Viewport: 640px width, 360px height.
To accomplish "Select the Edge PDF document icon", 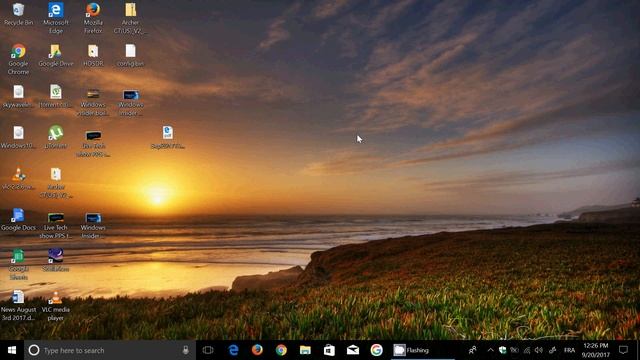I will [x=168, y=137].
